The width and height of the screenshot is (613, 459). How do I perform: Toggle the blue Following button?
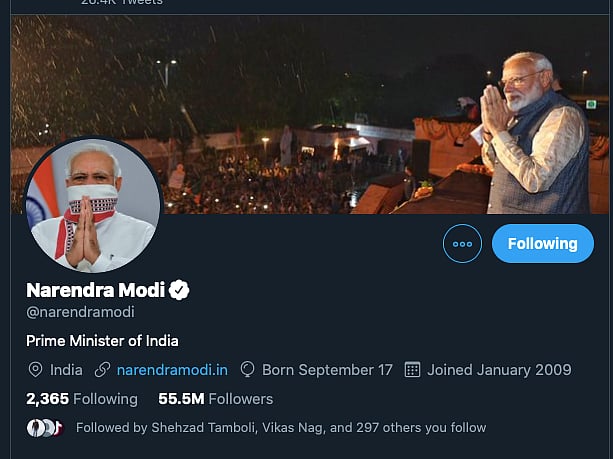click(x=542, y=243)
